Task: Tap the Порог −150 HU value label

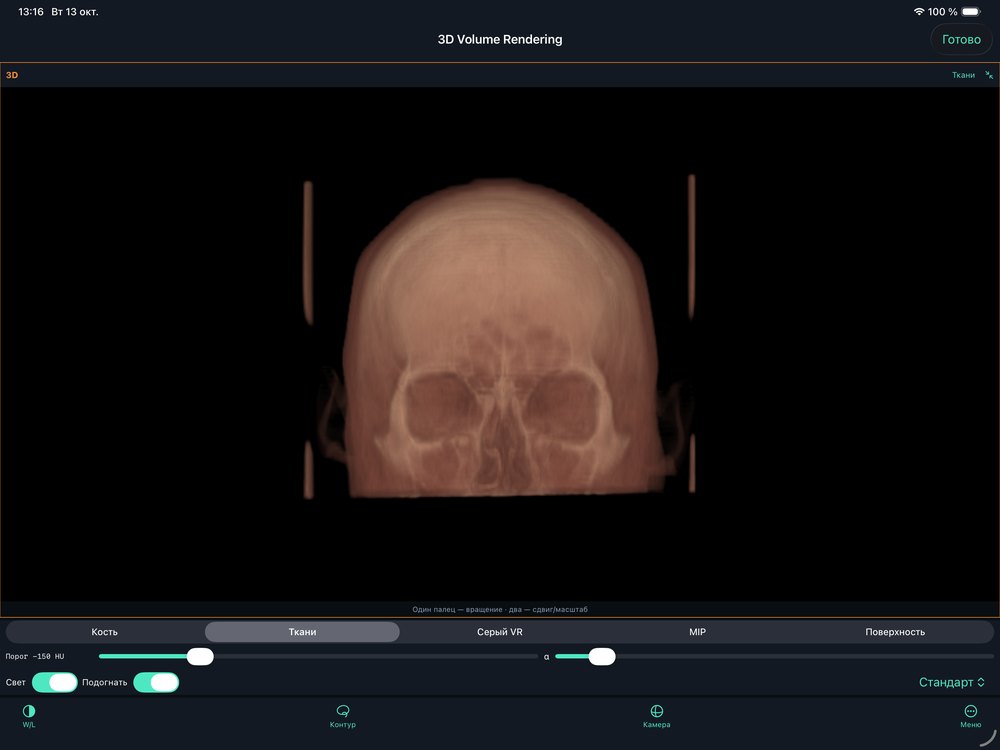Action: 35,656
